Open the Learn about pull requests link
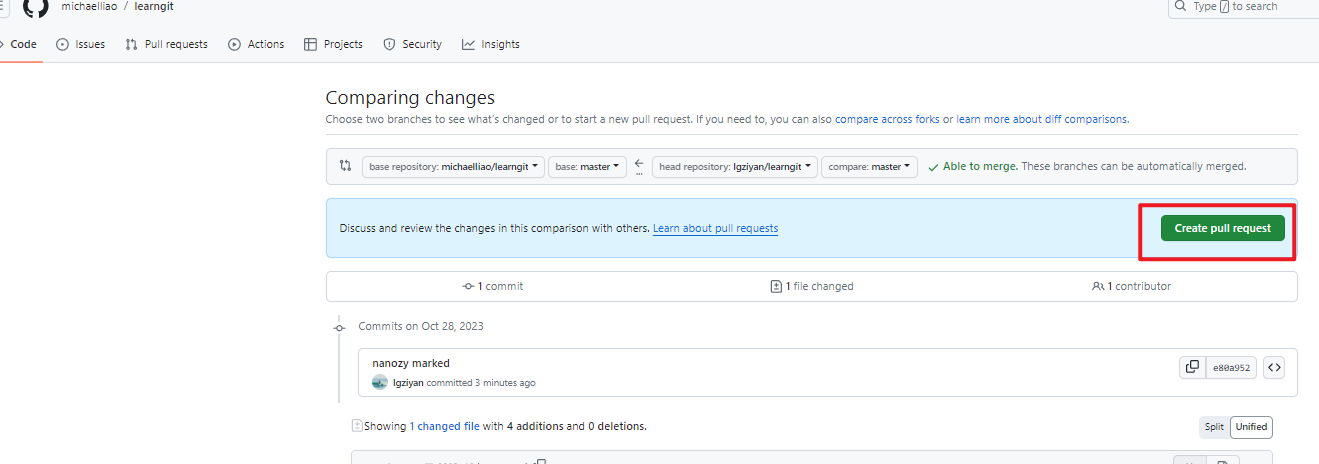1319x464 pixels. (x=715, y=228)
